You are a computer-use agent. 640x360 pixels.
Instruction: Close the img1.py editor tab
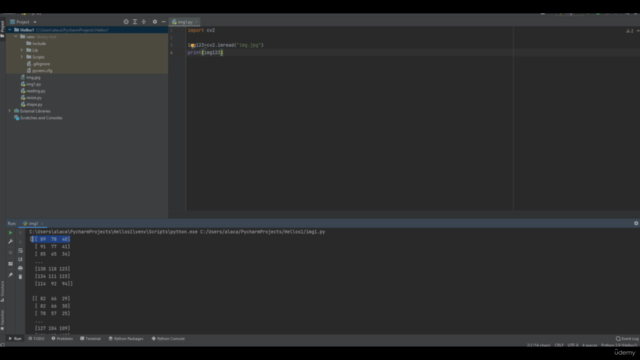point(196,22)
